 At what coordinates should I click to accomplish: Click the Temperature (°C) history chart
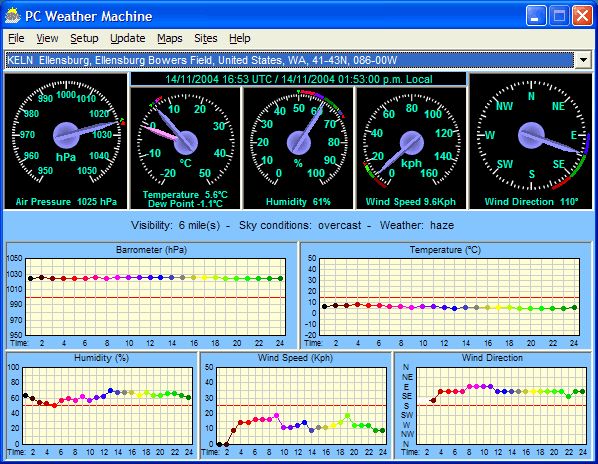point(446,295)
